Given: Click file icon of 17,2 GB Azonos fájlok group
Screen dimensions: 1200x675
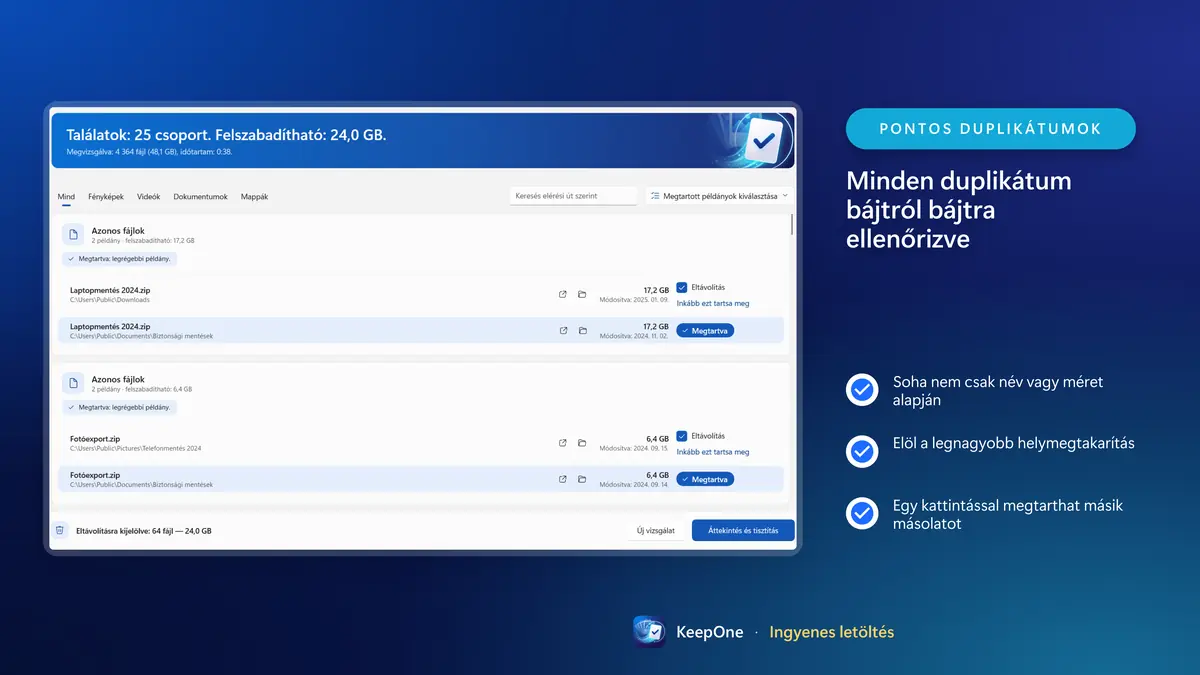Looking at the screenshot, I should tap(72, 234).
